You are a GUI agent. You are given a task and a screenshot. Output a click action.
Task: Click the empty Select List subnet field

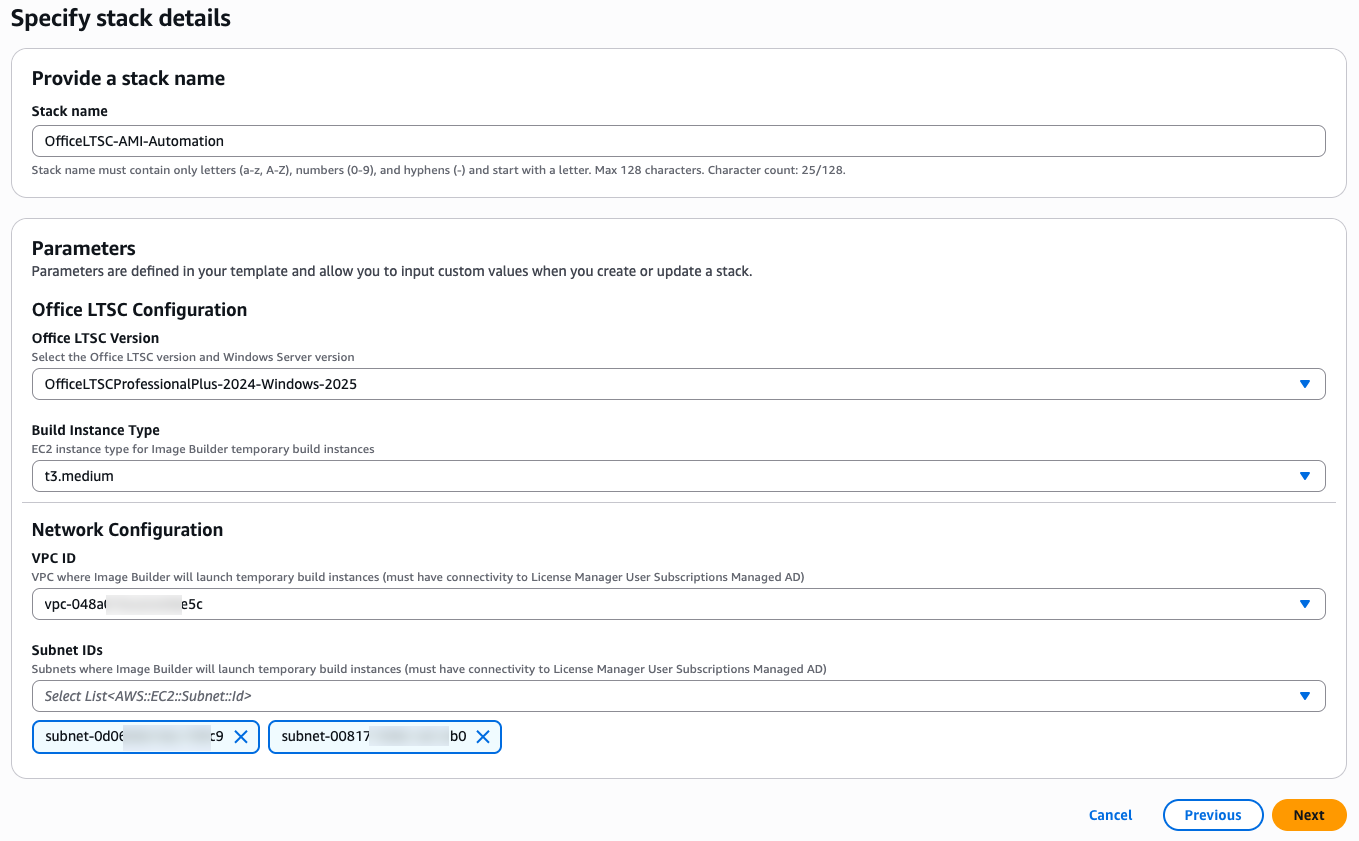point(678,695)
